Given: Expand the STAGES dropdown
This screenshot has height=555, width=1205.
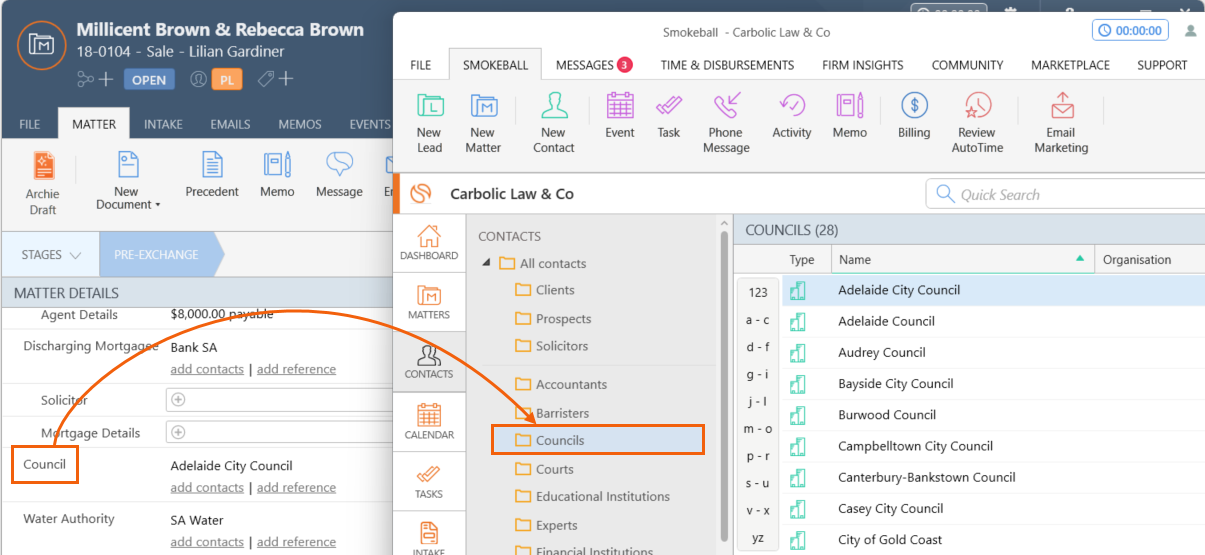Looking at the screenshot, I should [x=51, y=255].
